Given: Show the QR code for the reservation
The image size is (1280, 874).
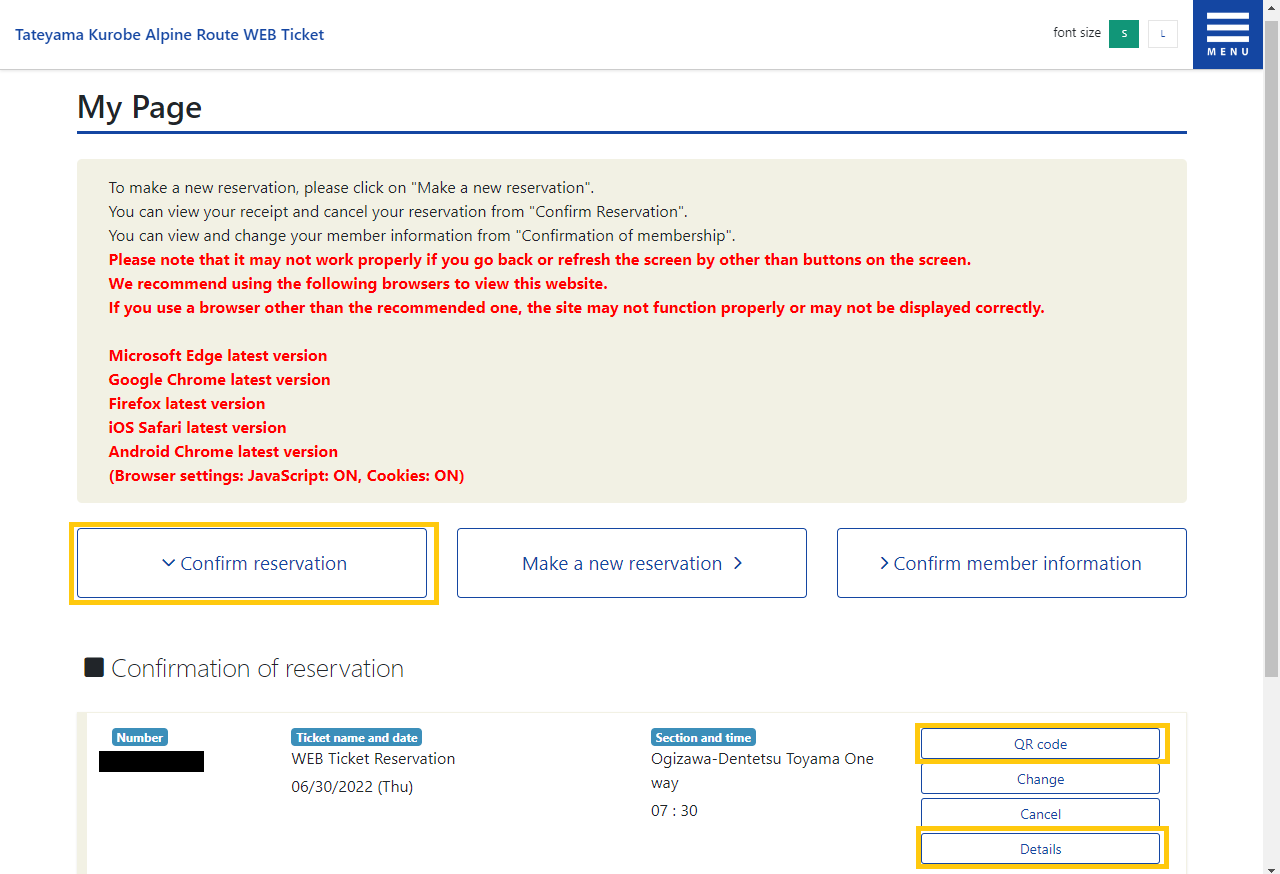Looking at the screenshot, I should 1040,744.
